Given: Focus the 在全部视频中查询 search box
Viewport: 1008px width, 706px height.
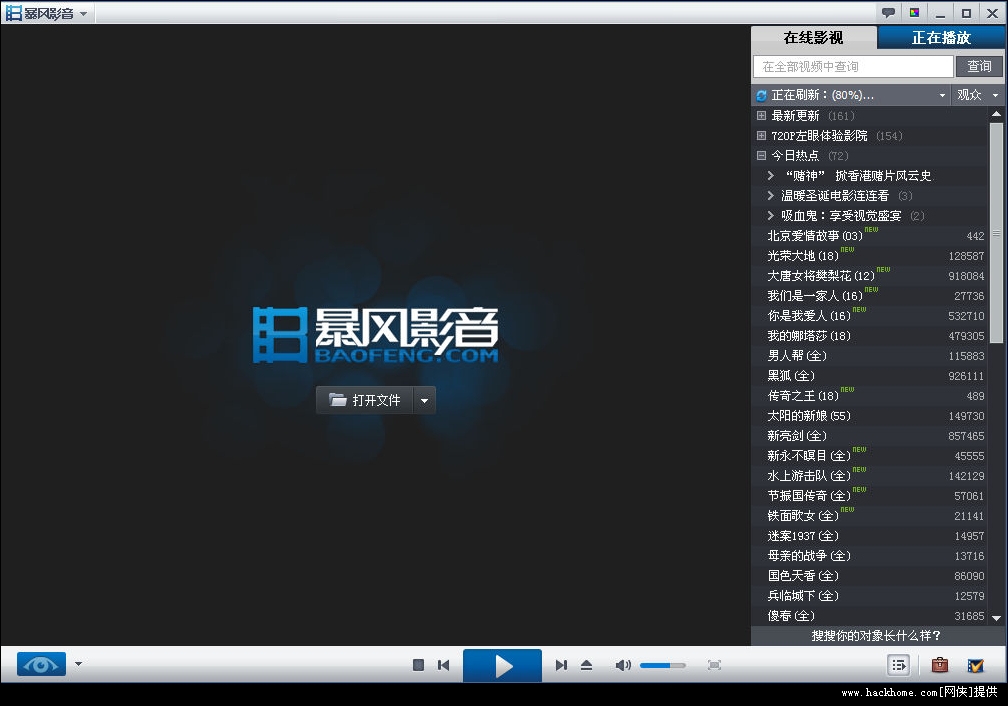Looking at the screenshot, I should pos(853,66).
